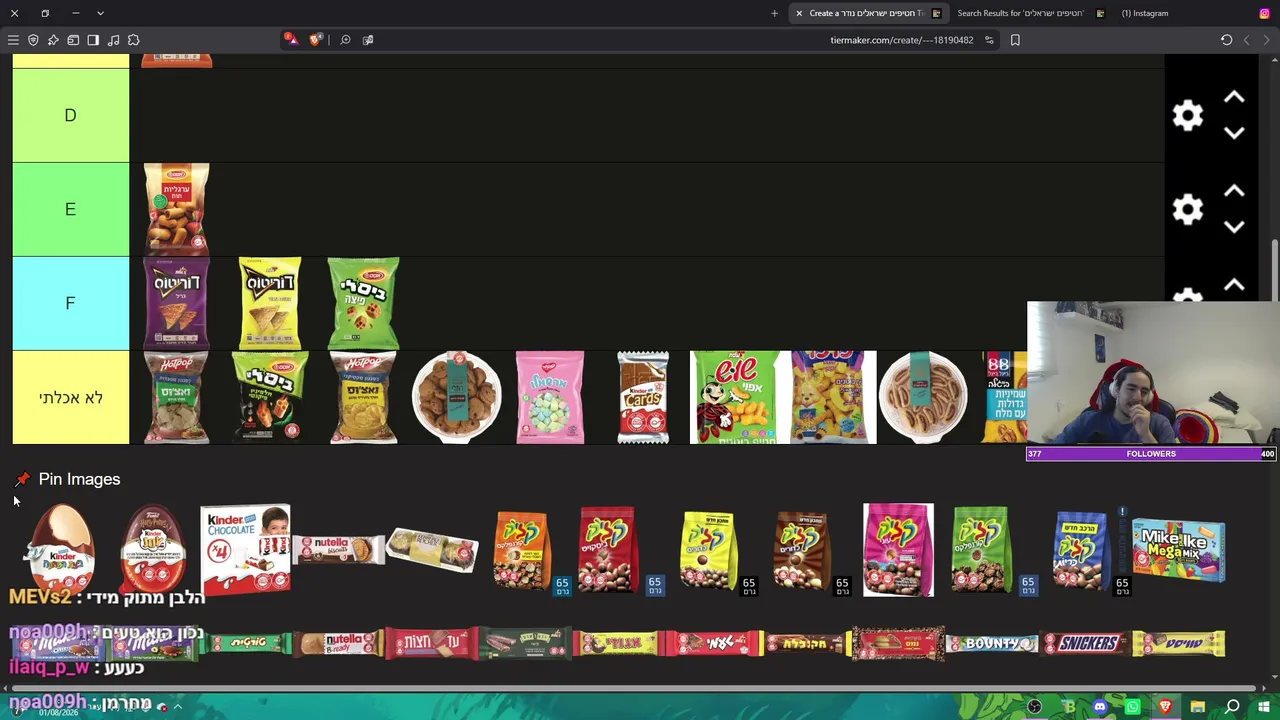Screen dimensions: 1280x720
Task: Move tier D up
Action: (1234, 97)
